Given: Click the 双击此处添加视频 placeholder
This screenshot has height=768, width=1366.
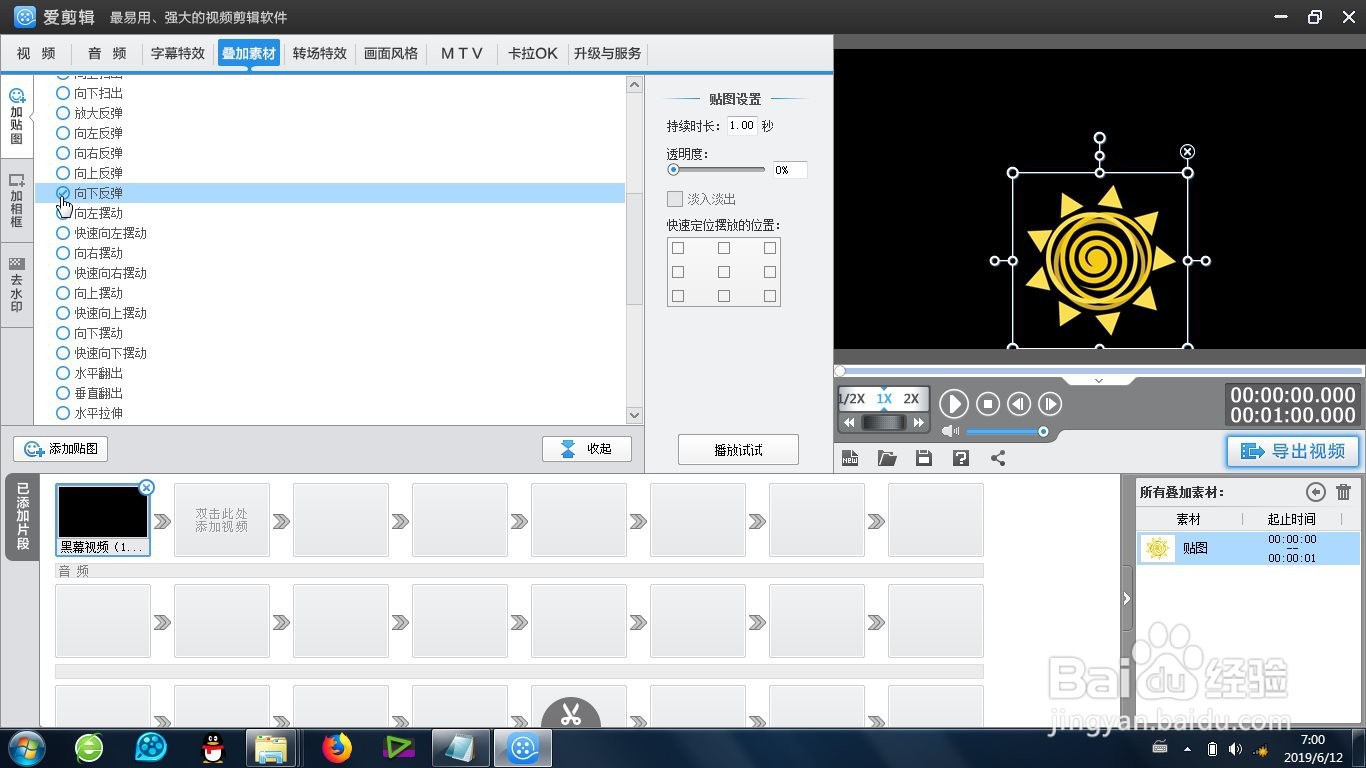Looking at the screenshot, I should 222,520.
